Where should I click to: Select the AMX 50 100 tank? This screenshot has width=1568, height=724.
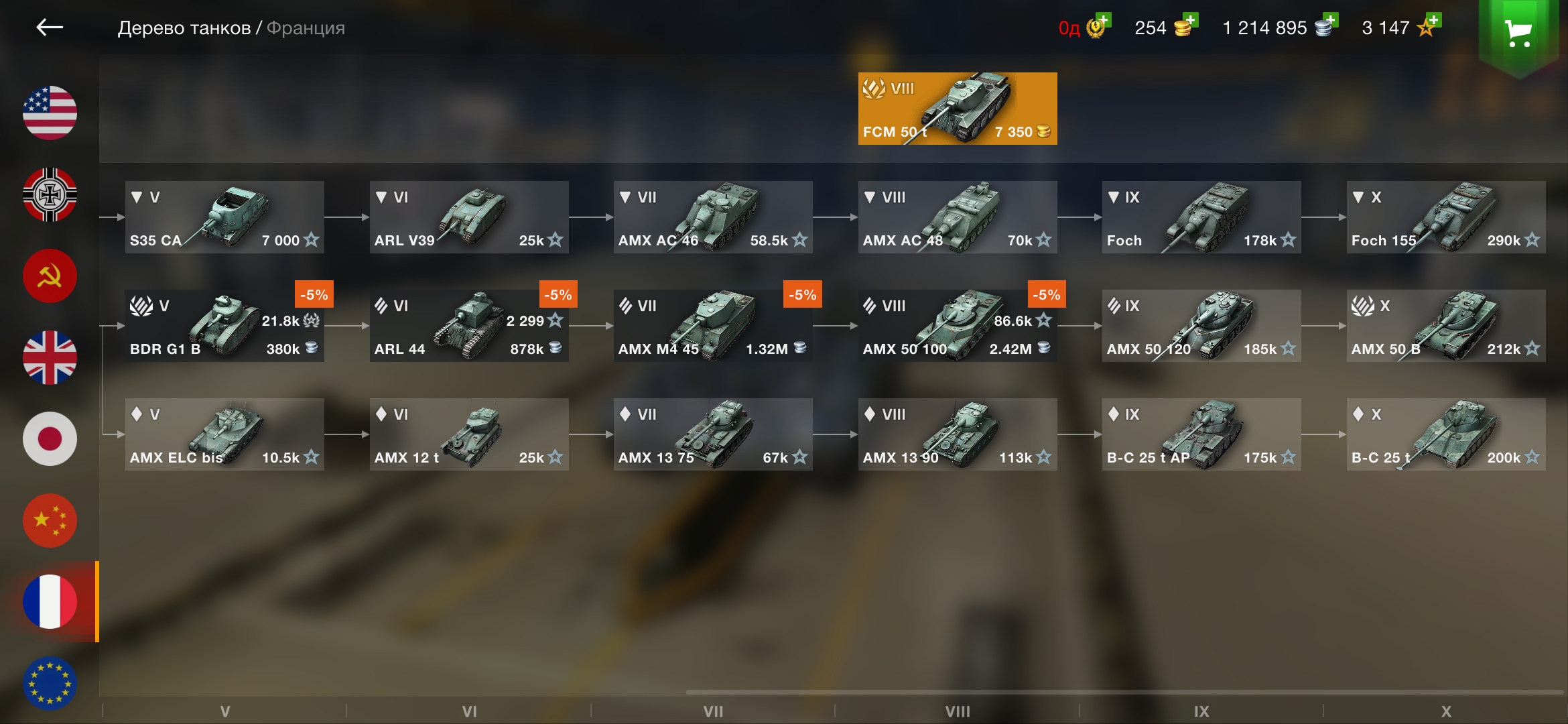(958, 326)
